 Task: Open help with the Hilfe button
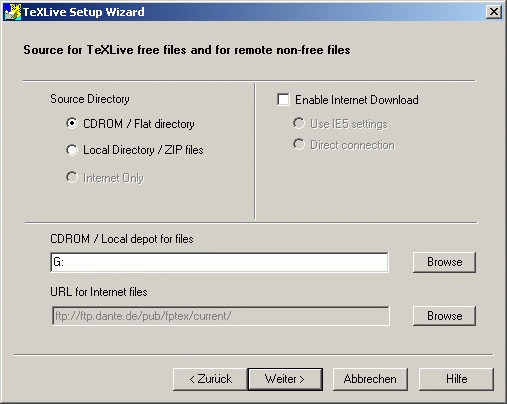coord(456,379)
